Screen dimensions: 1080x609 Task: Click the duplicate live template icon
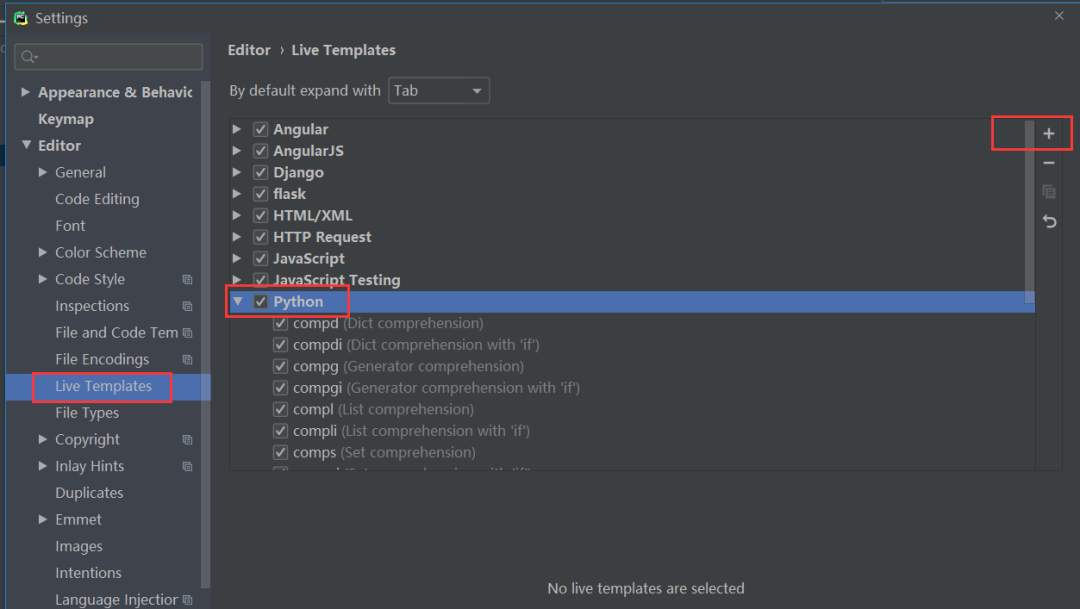[1048, 192]
